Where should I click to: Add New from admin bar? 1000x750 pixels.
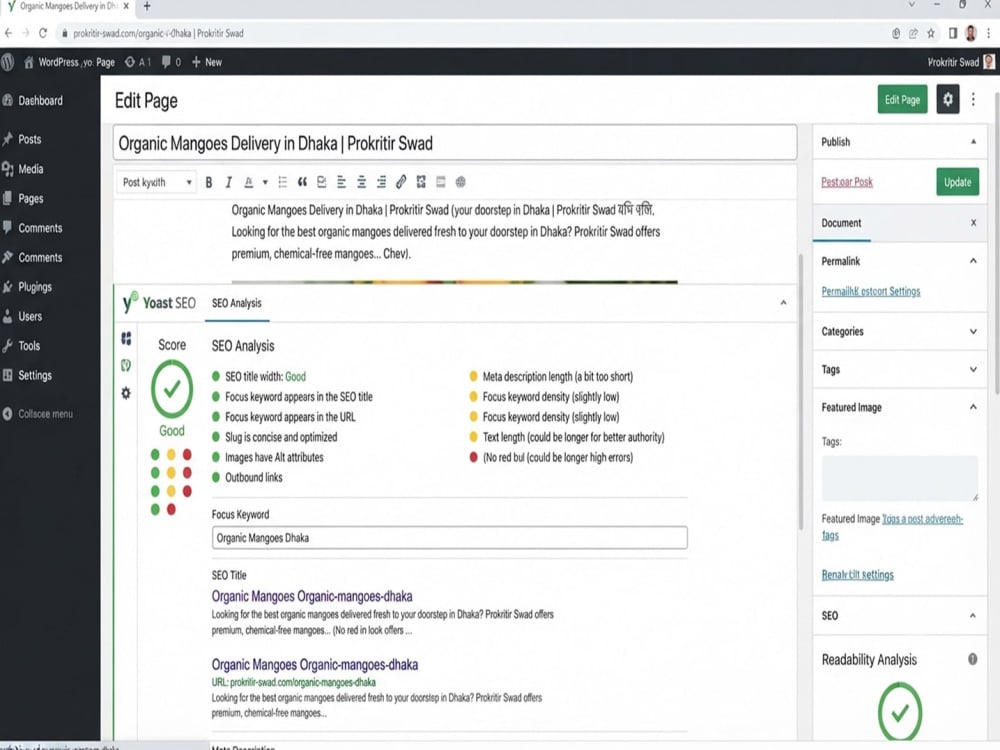tap(207, 62)
